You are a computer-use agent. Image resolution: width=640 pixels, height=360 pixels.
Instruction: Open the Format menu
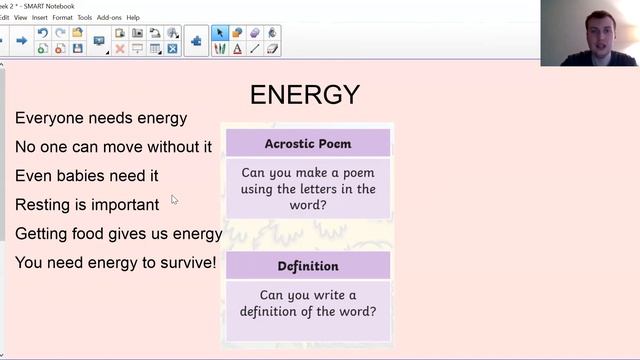[62, 18]
